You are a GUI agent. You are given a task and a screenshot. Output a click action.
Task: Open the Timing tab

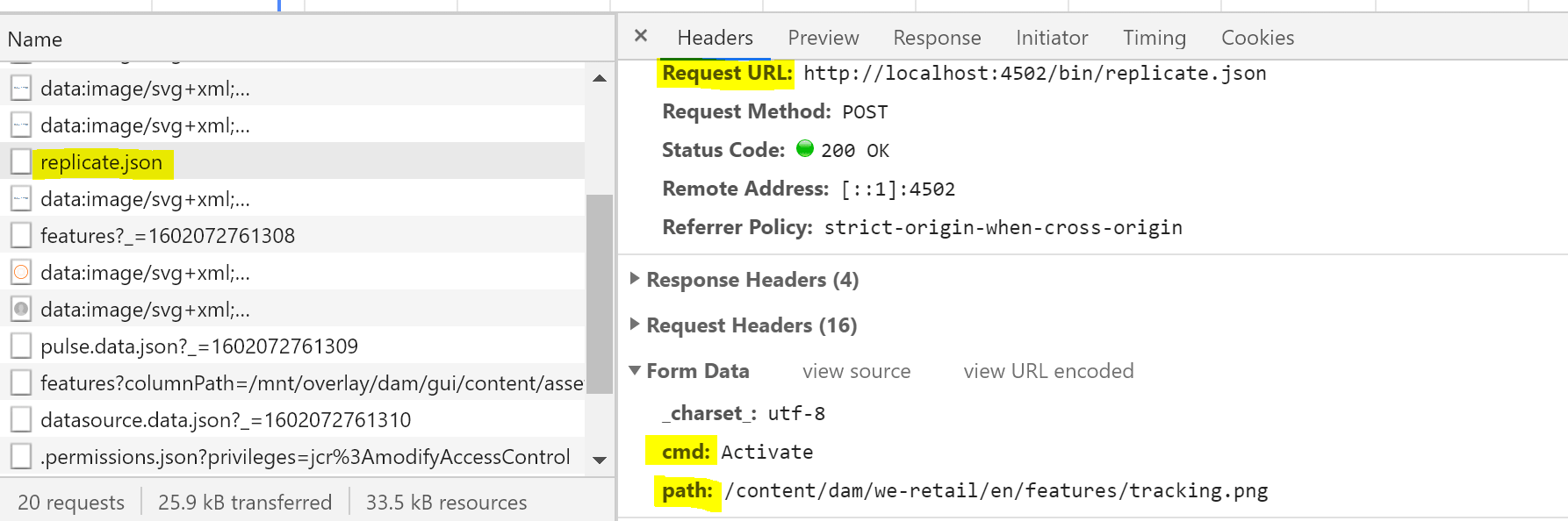point(1154,38)
